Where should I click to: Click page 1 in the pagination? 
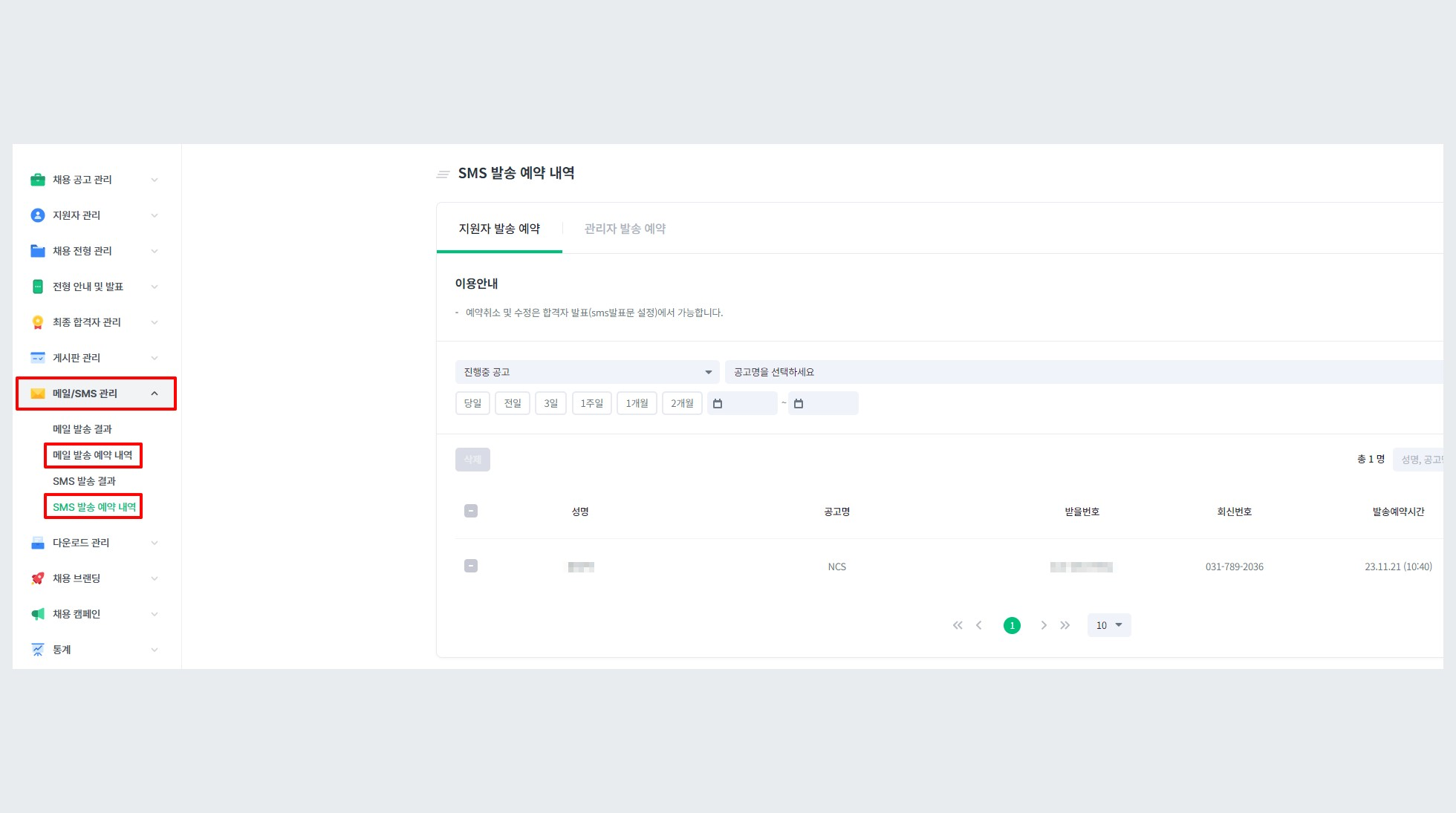point(1011,624)
